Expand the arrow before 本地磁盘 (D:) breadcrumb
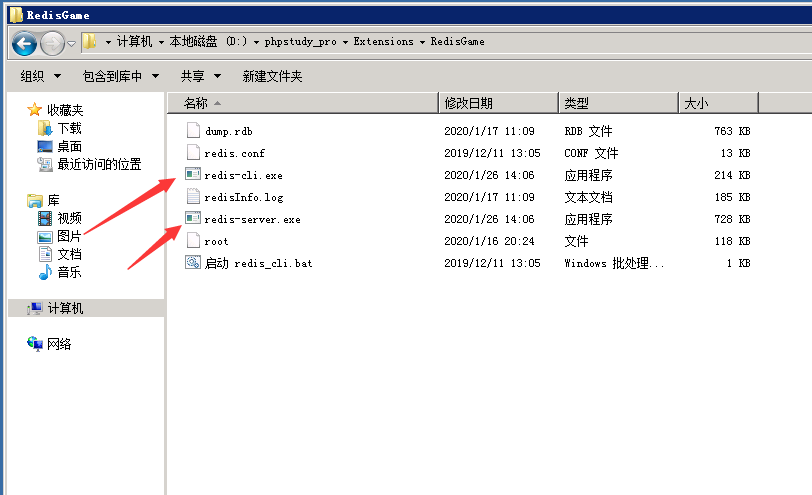This screenshot has width=812, height=495. pyautogui.click(x=161, y=42)
